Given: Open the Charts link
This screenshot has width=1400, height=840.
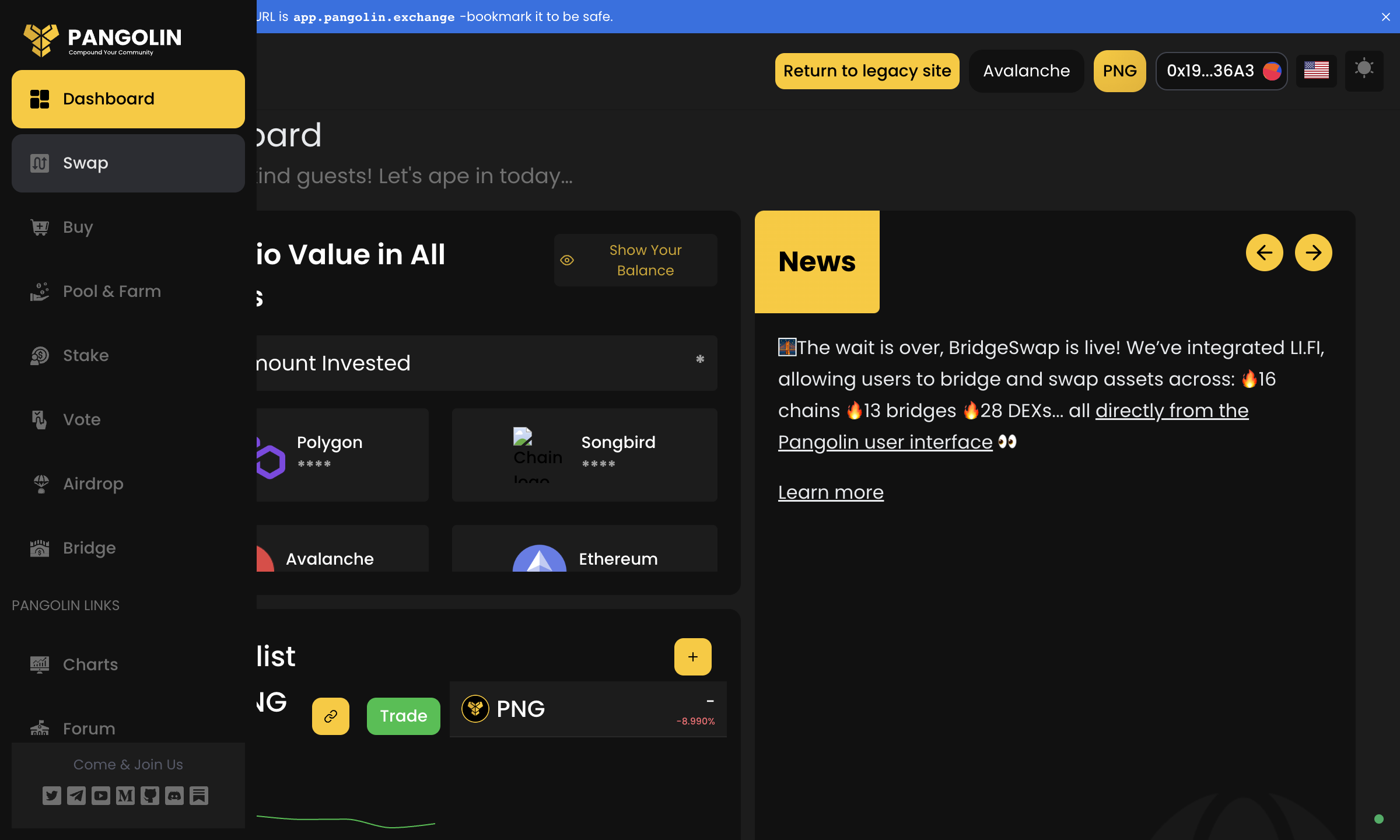Looking at the screenshot, I should point(128,665).
